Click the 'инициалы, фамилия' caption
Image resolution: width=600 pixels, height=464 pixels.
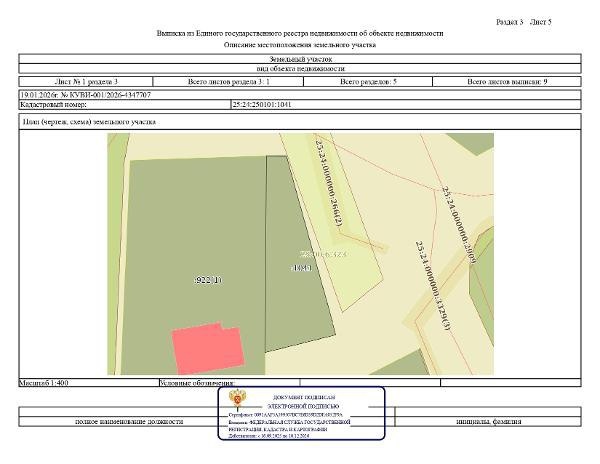click(x=489, y=422)
